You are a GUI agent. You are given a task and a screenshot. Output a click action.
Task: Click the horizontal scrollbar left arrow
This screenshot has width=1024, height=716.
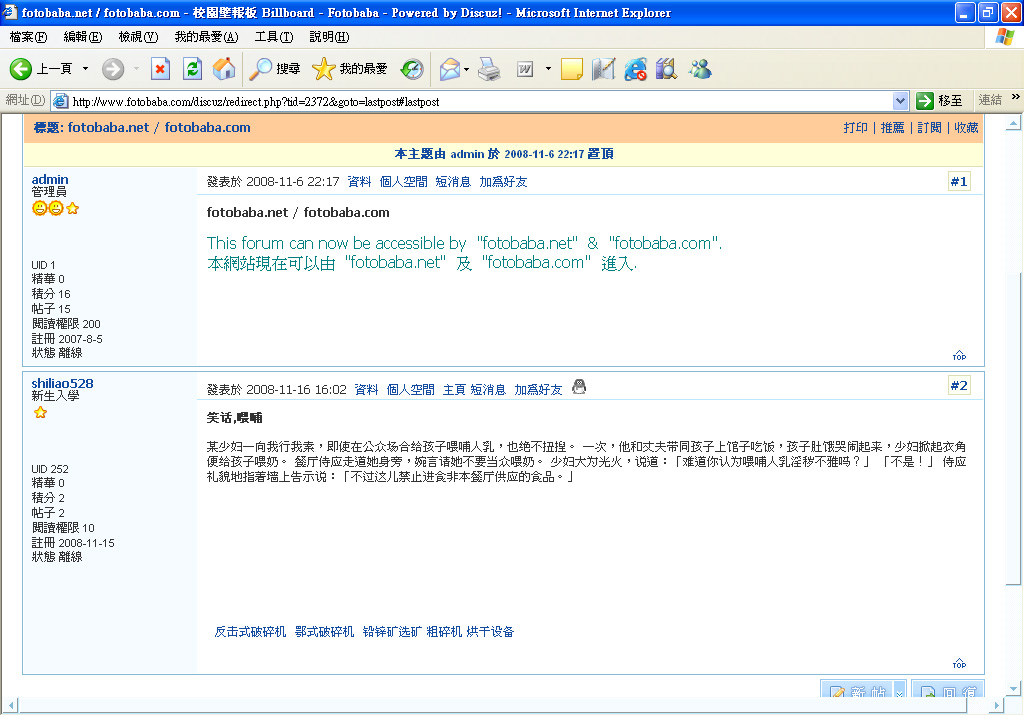[x=10, y=706]
